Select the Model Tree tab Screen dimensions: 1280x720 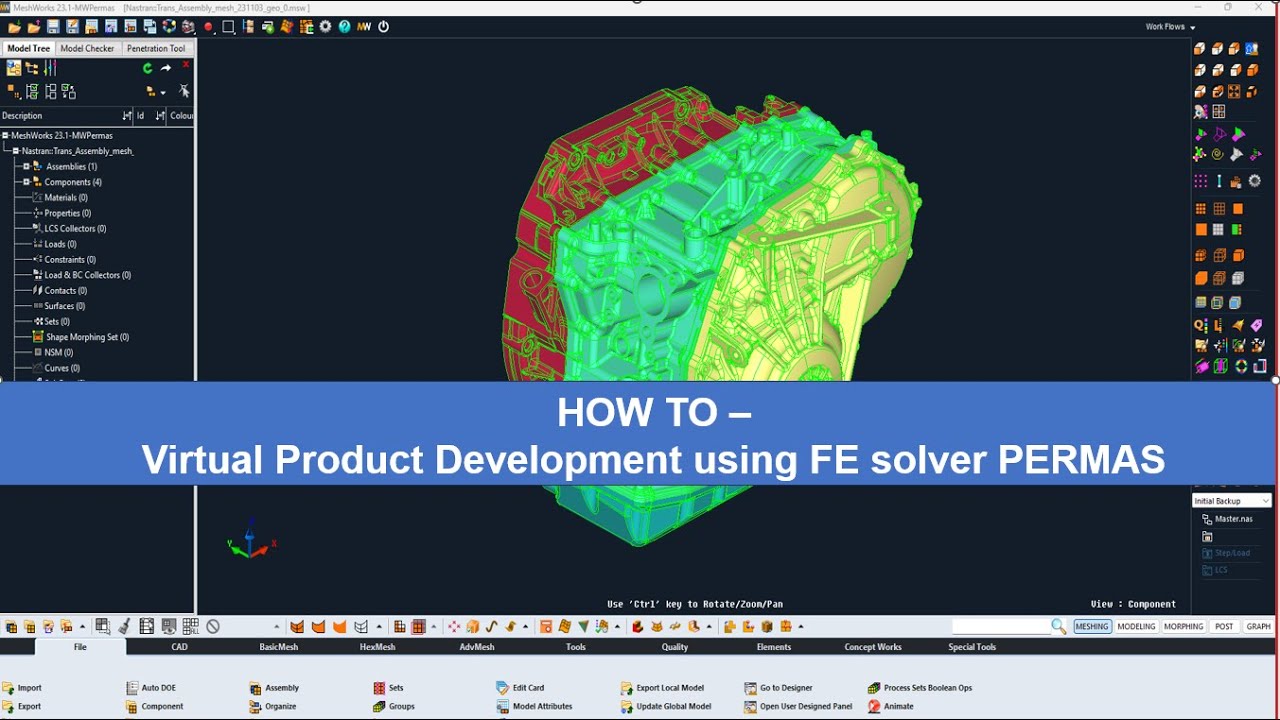[28, 48]
